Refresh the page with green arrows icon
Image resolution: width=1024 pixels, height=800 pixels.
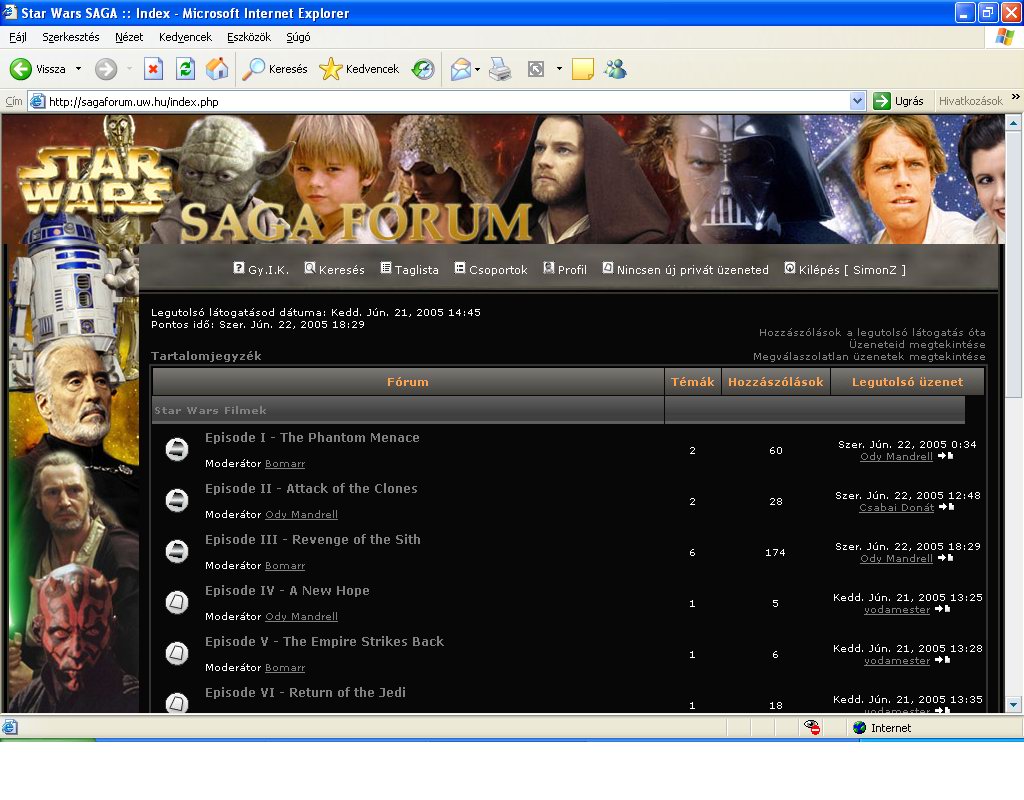point(185,69)
